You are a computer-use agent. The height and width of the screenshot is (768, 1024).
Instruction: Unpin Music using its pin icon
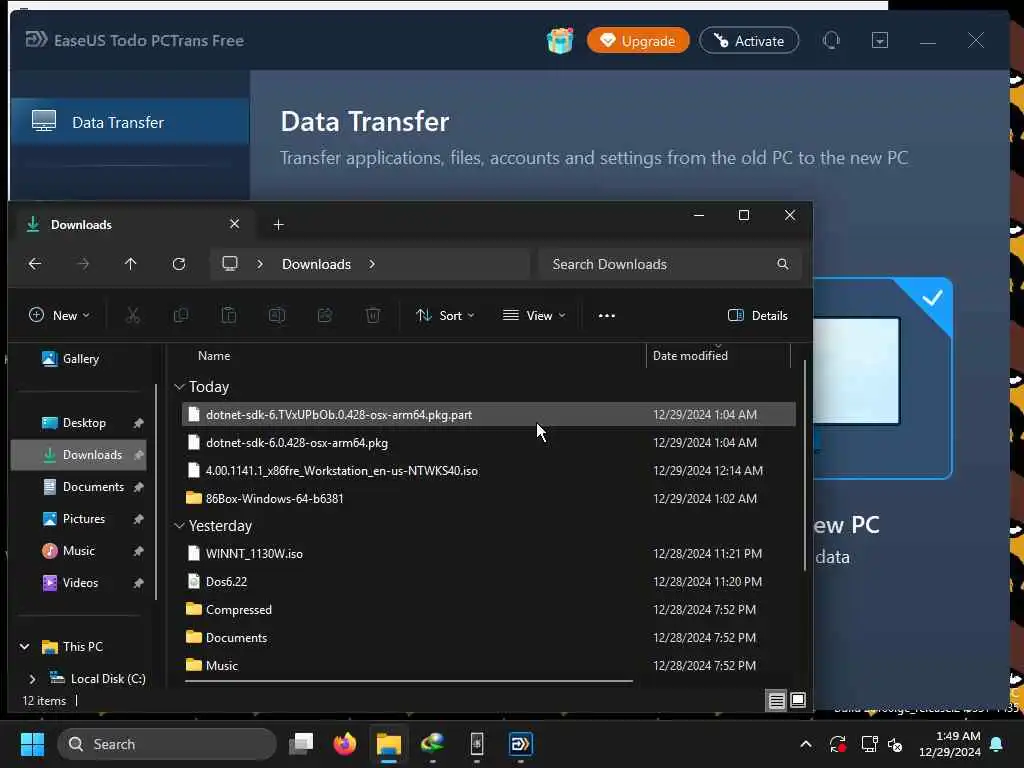(138, 551)
